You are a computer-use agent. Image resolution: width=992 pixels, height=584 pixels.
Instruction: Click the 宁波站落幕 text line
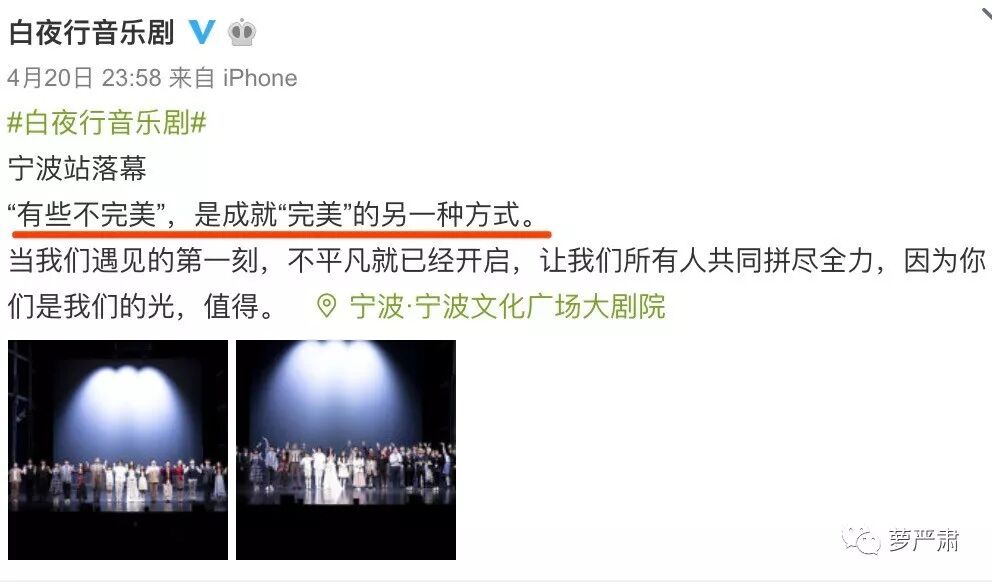[77, 168]
